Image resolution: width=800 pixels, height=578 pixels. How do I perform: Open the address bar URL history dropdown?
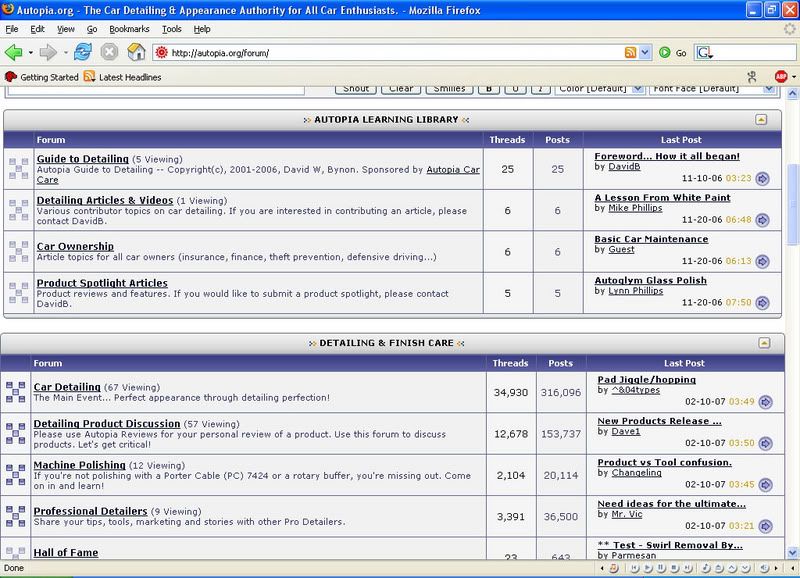point(645,53)
